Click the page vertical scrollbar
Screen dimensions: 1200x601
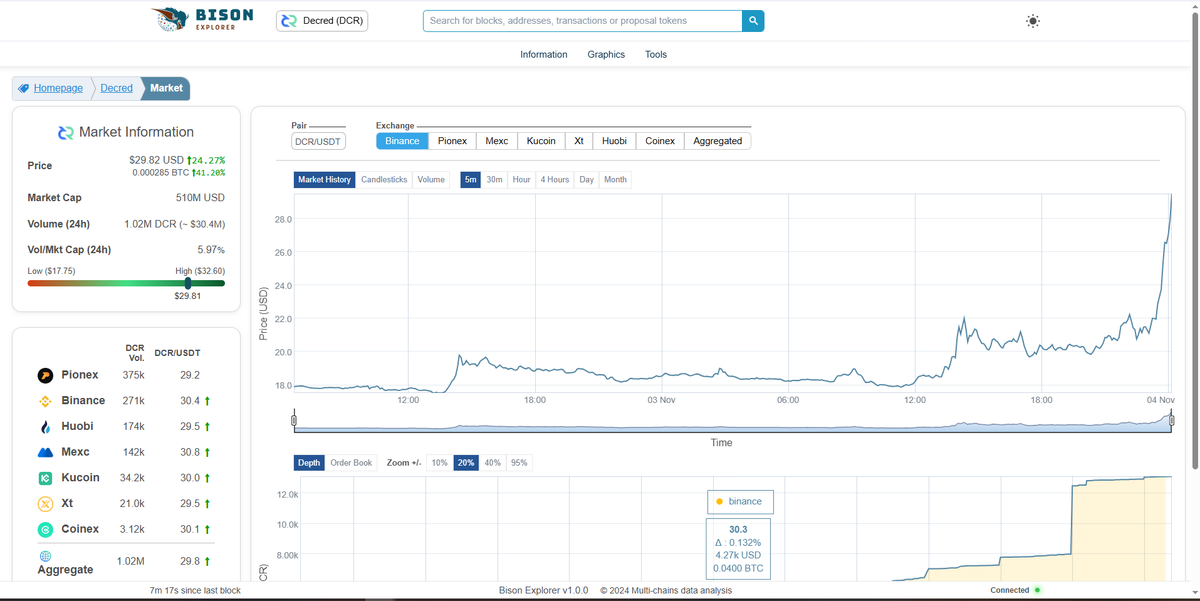click(1194, 240)
